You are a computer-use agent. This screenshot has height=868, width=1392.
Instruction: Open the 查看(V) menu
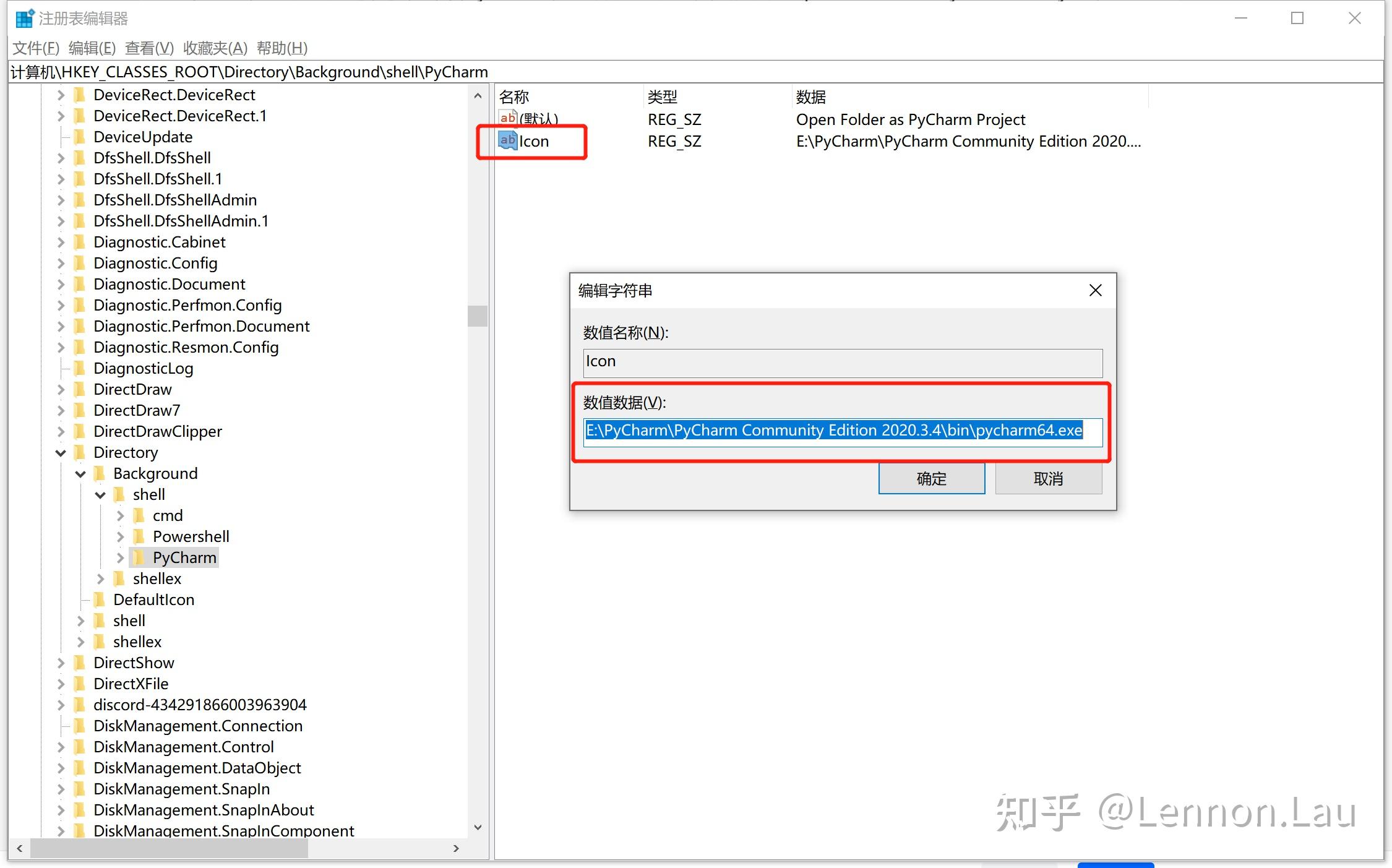tap(149, 48)
